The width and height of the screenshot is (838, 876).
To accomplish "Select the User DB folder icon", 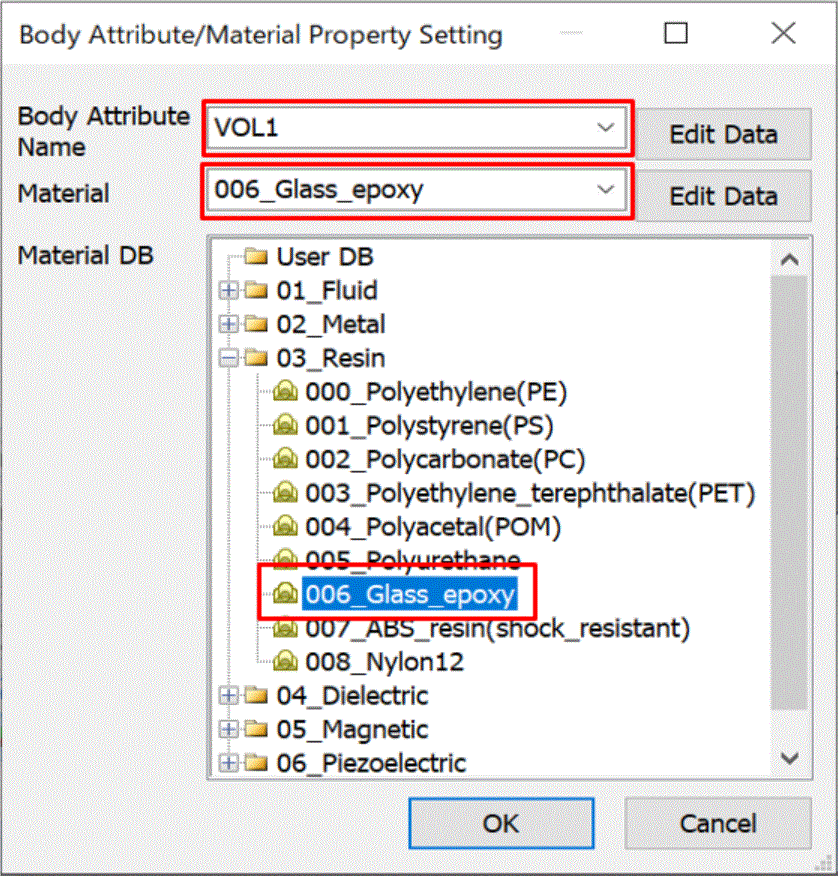I will [x=256, y=256].
